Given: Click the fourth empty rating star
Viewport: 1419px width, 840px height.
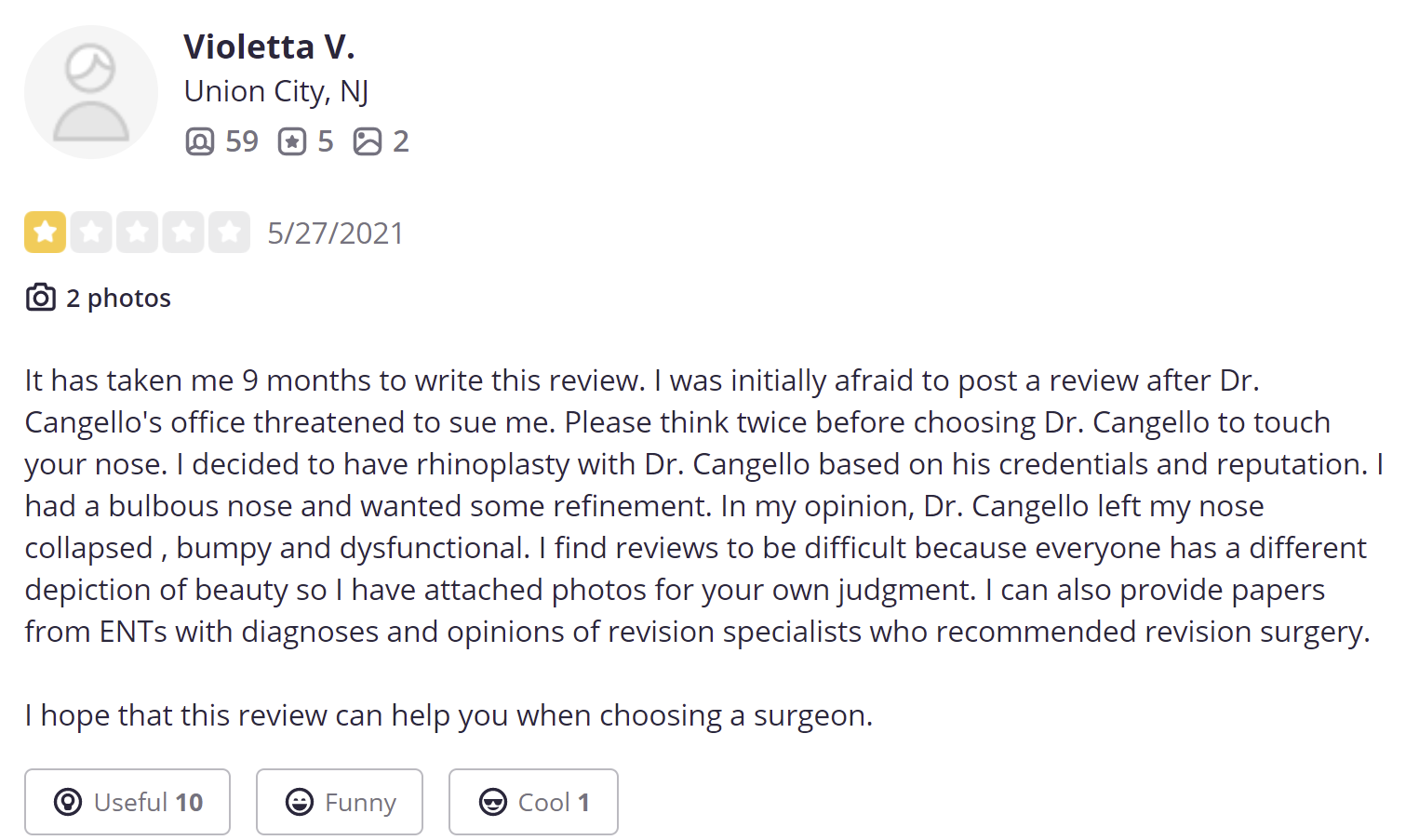Looking at the screenshot, I should [x=183, y=233].
